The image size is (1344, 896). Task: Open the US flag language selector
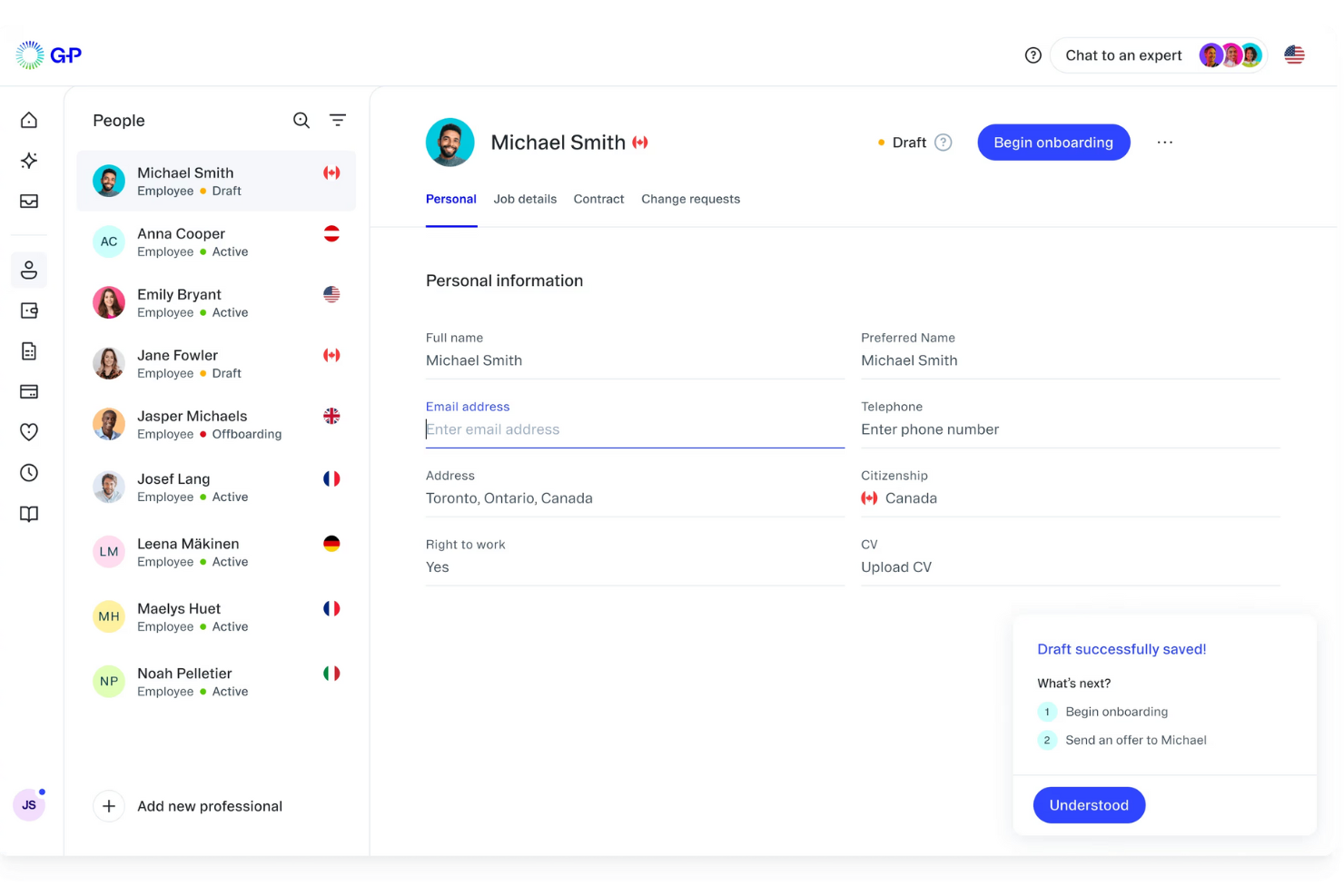point(1294,54)
